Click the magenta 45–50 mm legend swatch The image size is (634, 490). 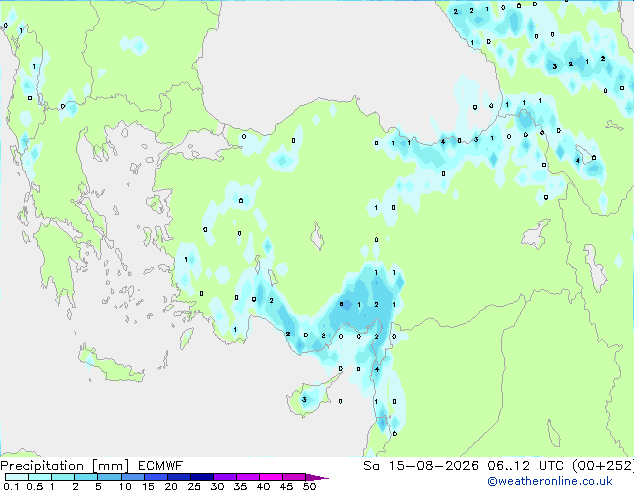[x=294, y=477]
